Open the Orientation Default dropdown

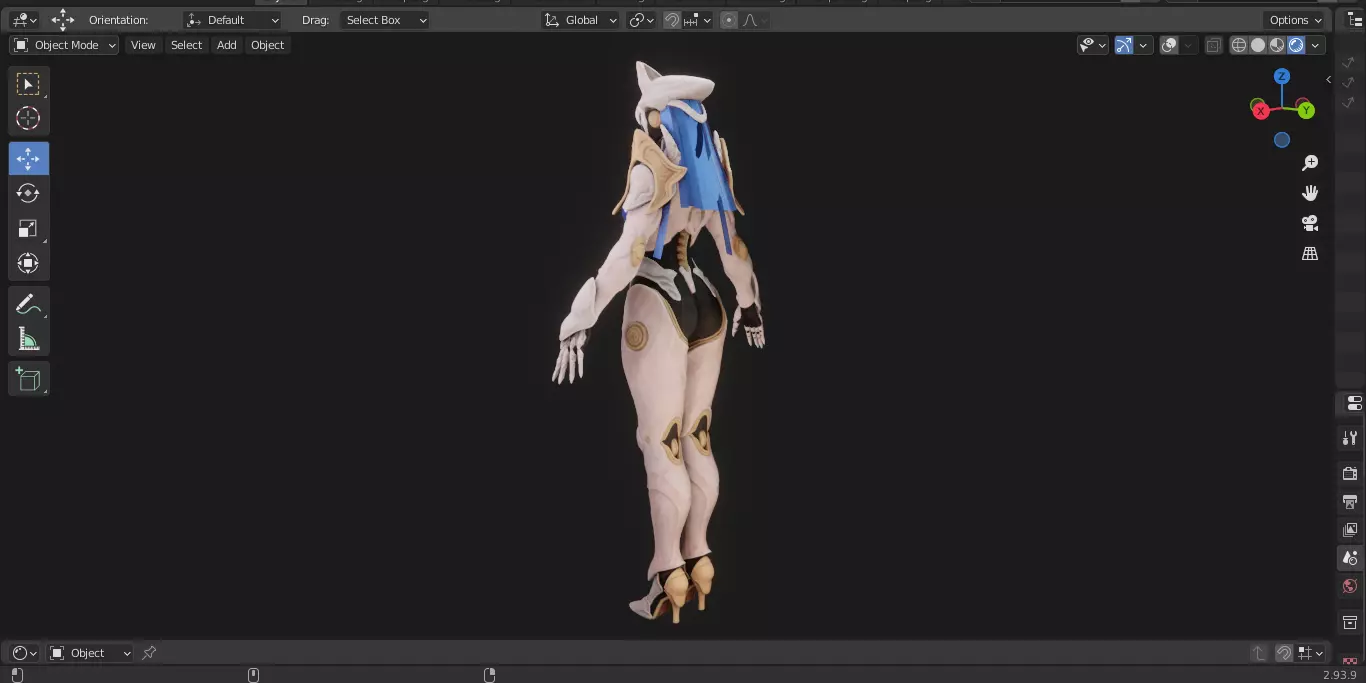[x=233, y=20]
